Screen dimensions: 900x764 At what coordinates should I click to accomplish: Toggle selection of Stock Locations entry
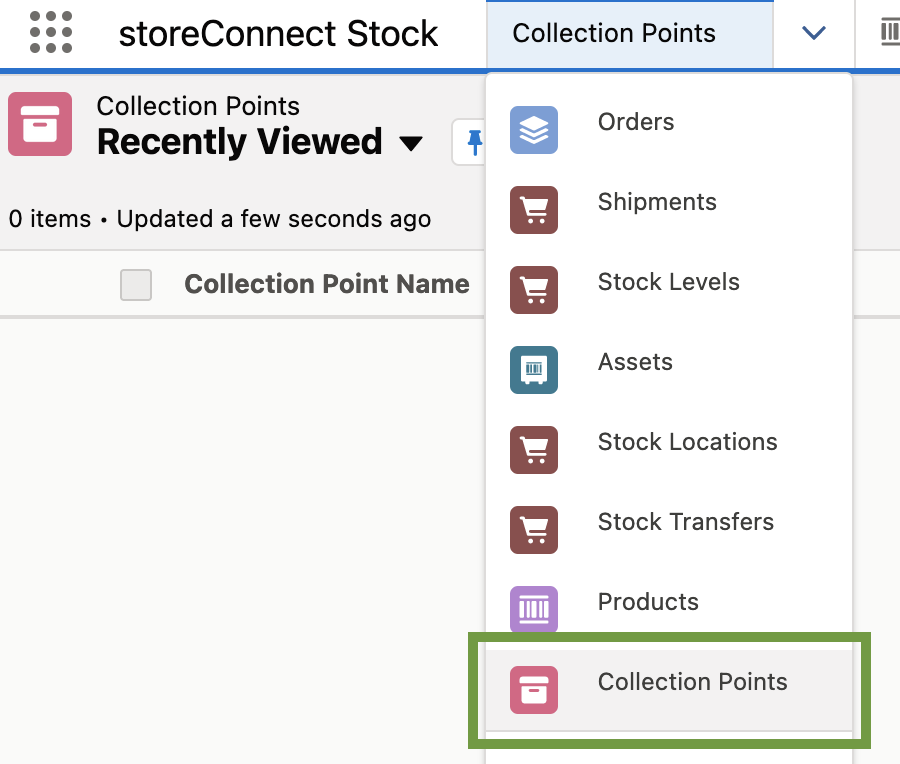point(687,441)
